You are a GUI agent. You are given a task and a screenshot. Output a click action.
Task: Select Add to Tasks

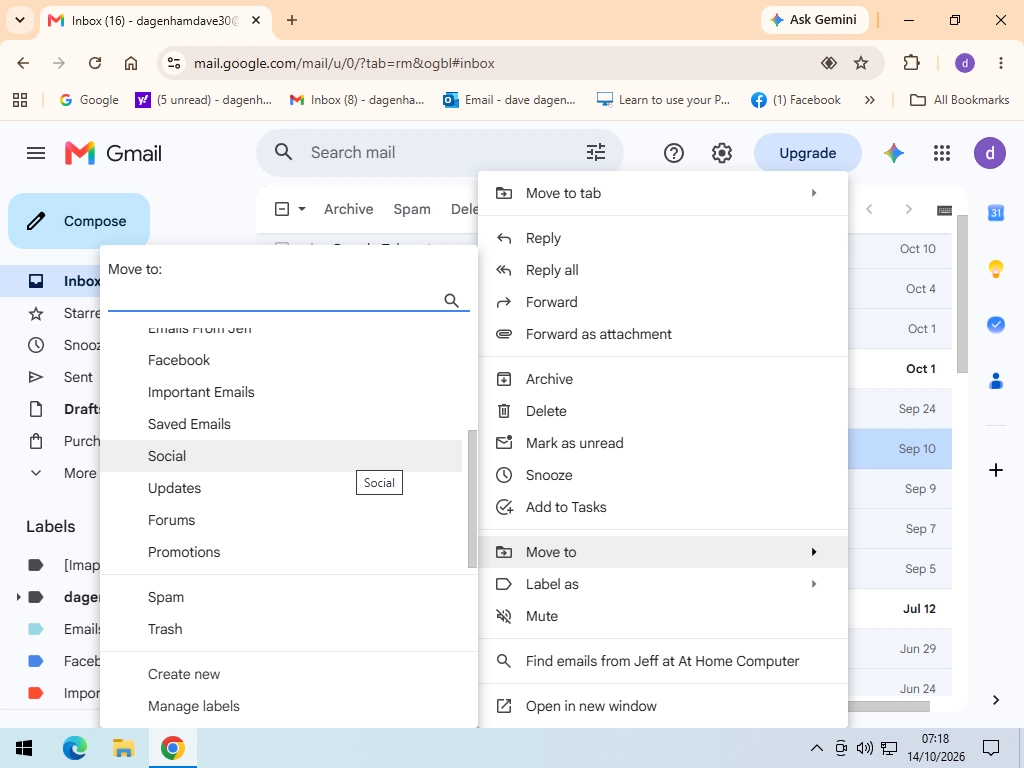click(x=663, y=507)
